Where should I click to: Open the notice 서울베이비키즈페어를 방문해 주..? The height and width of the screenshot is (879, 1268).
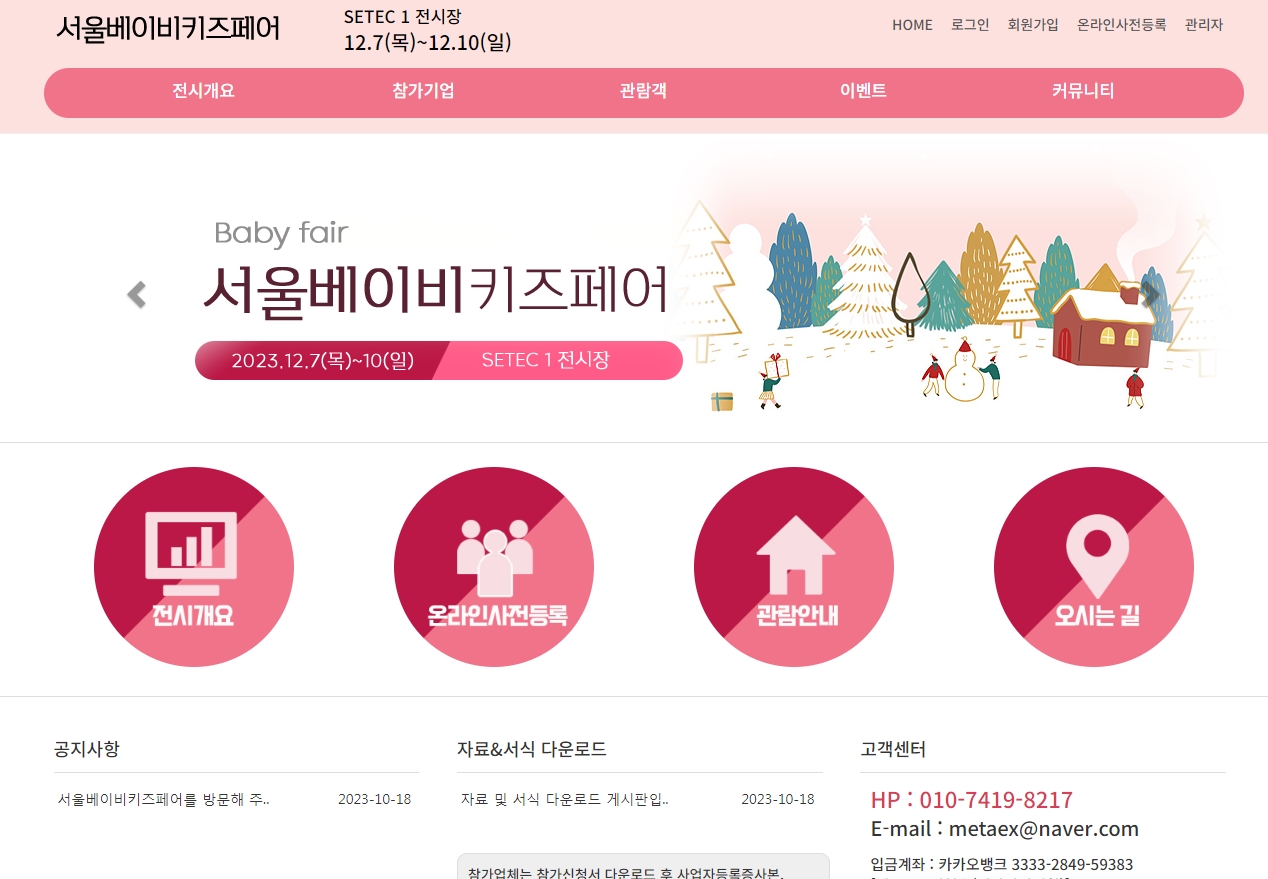163,800
